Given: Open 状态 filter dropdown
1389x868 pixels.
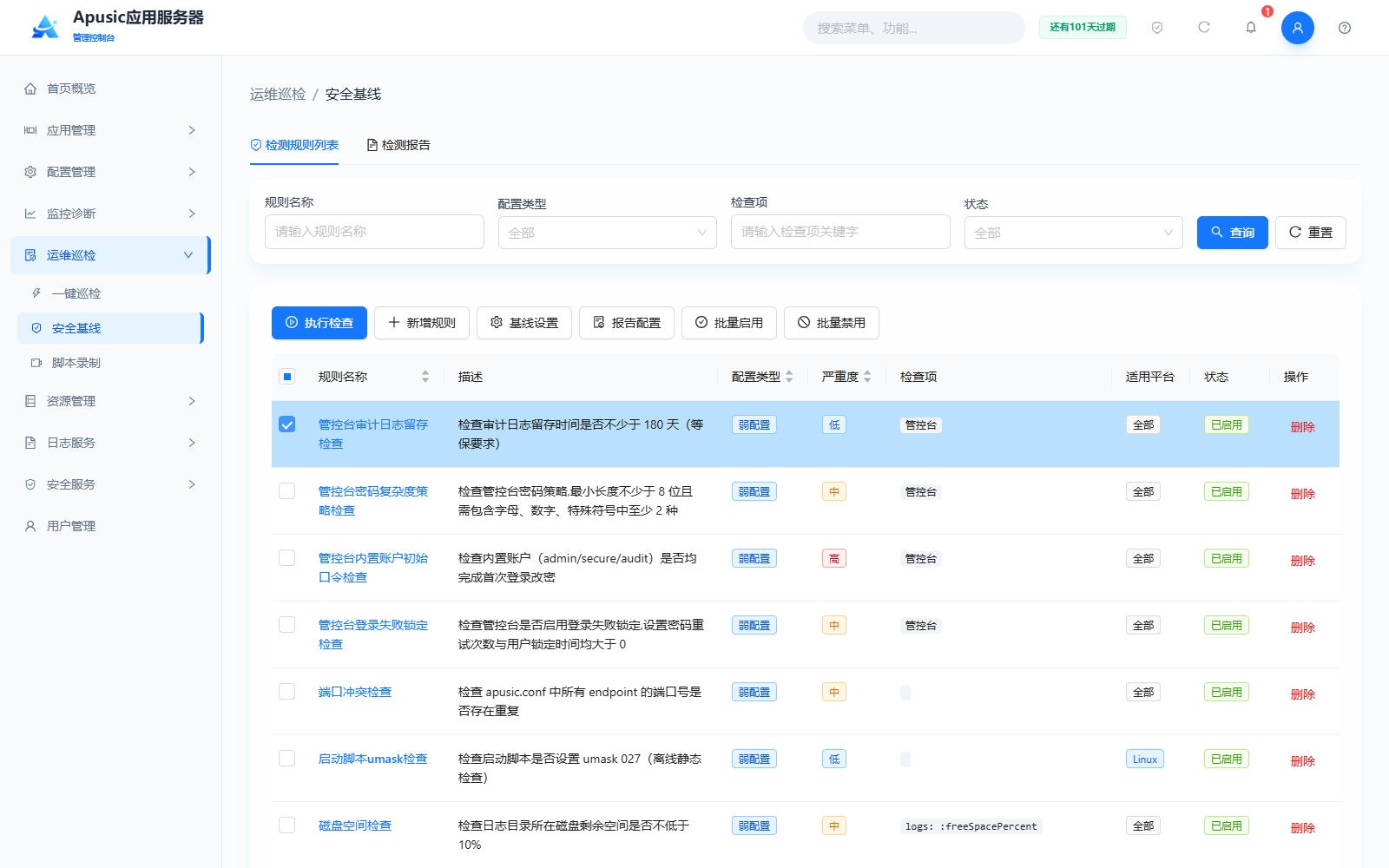Looking at the screenshot, I should click(1074, 233).
